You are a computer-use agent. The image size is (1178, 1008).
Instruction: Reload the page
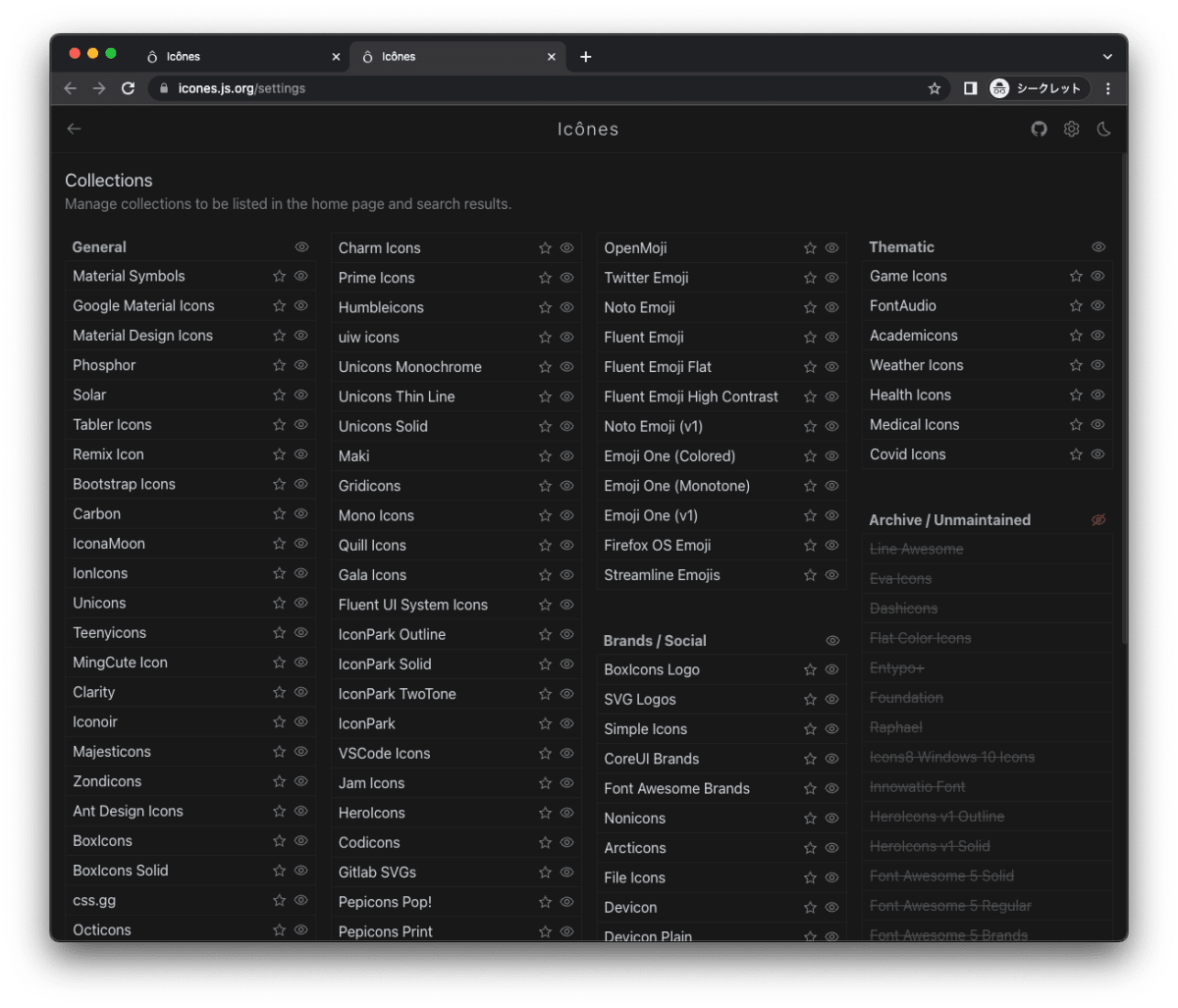pos(128,88)
